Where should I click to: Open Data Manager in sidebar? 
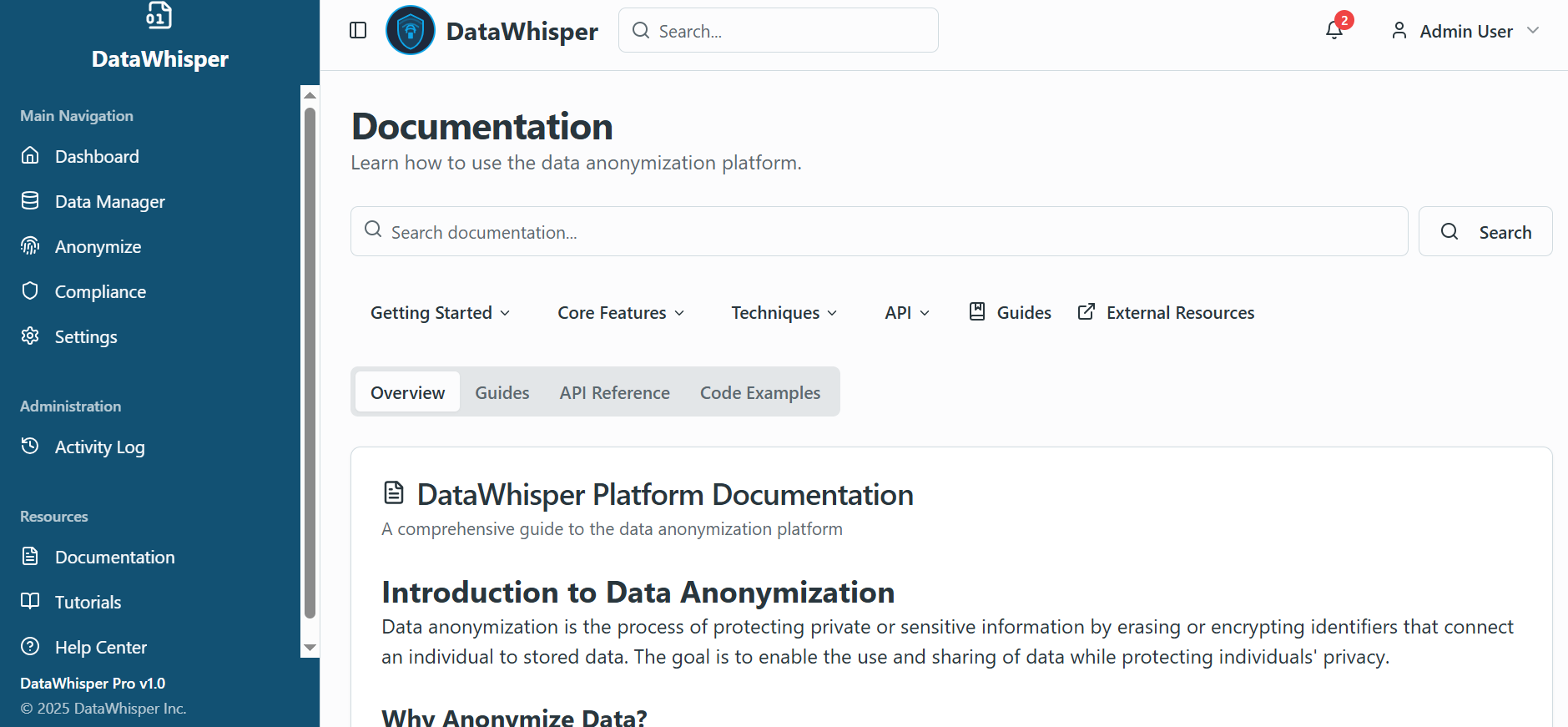click(109, 202)
